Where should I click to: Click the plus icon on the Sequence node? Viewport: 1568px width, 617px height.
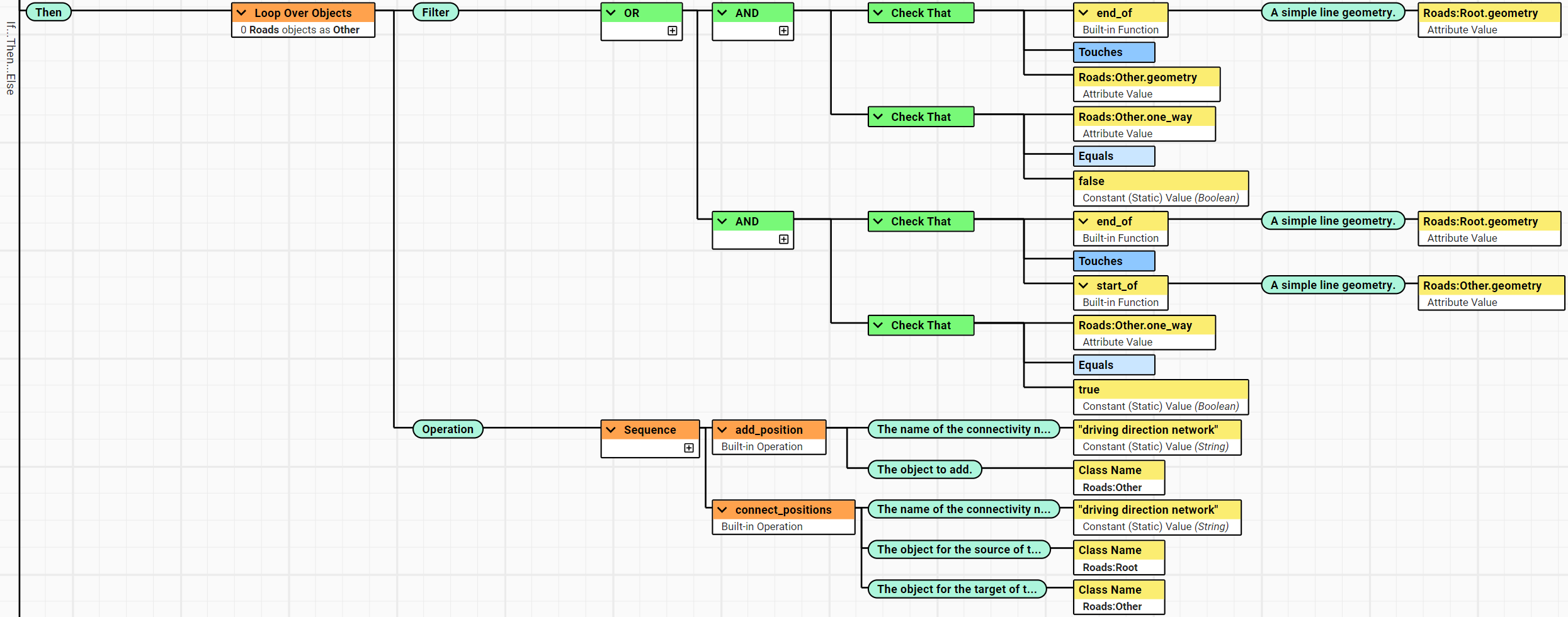point(688,448)
